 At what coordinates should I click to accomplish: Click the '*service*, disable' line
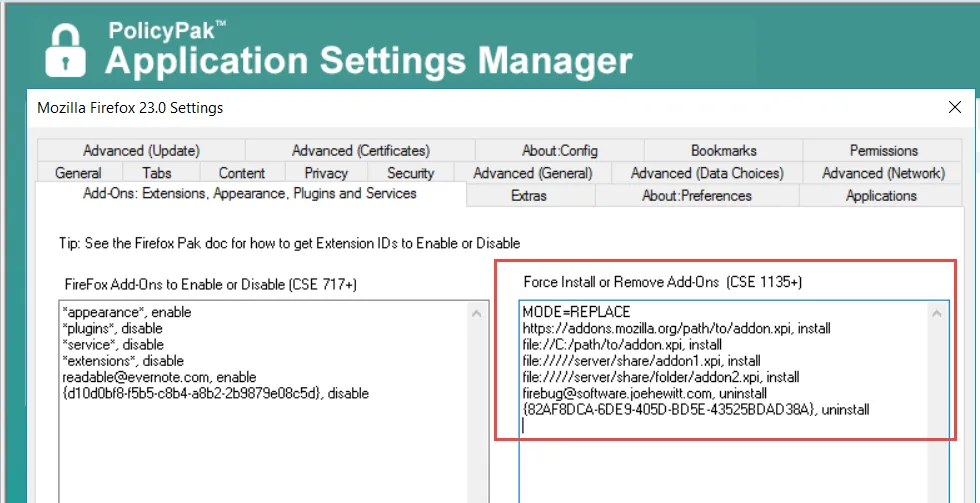(x=113, y=344)
